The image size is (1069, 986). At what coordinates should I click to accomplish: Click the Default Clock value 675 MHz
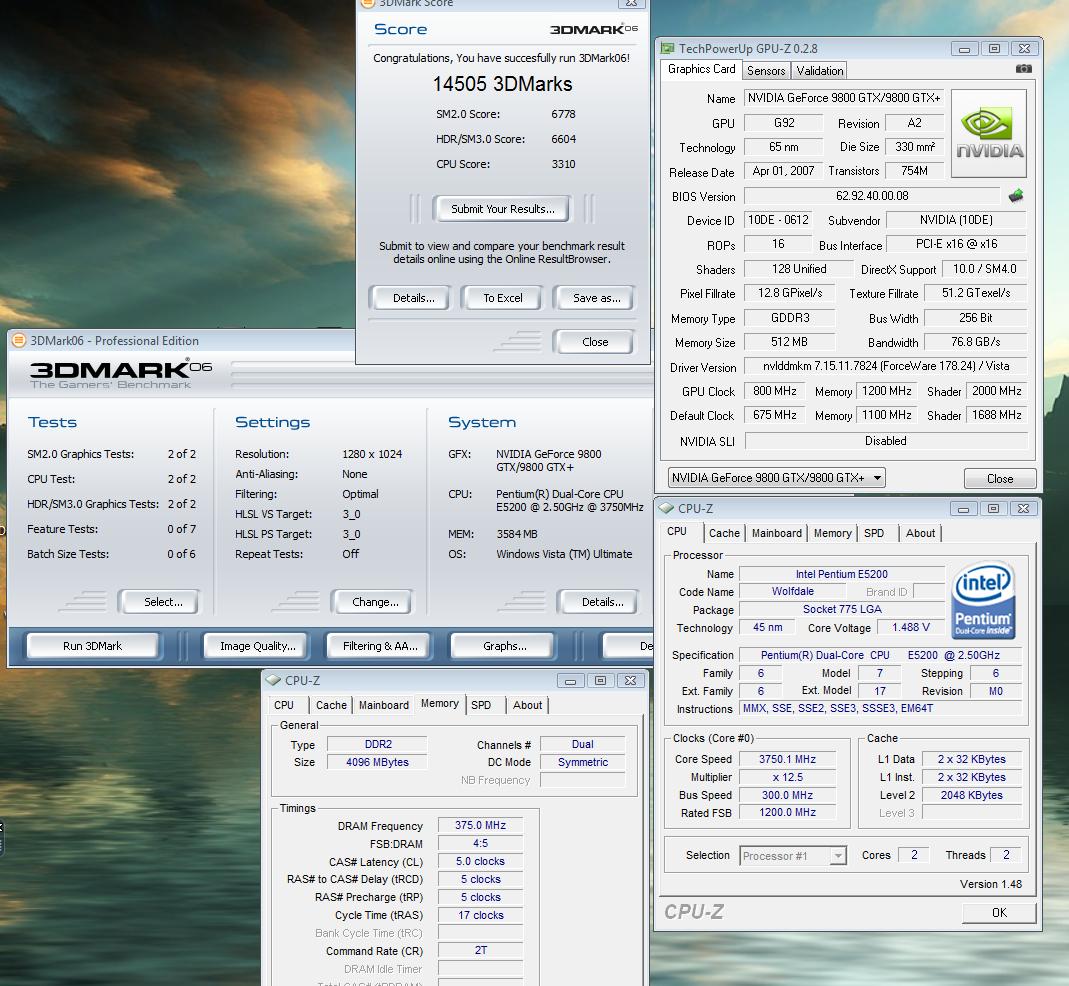tap(774, 415)
